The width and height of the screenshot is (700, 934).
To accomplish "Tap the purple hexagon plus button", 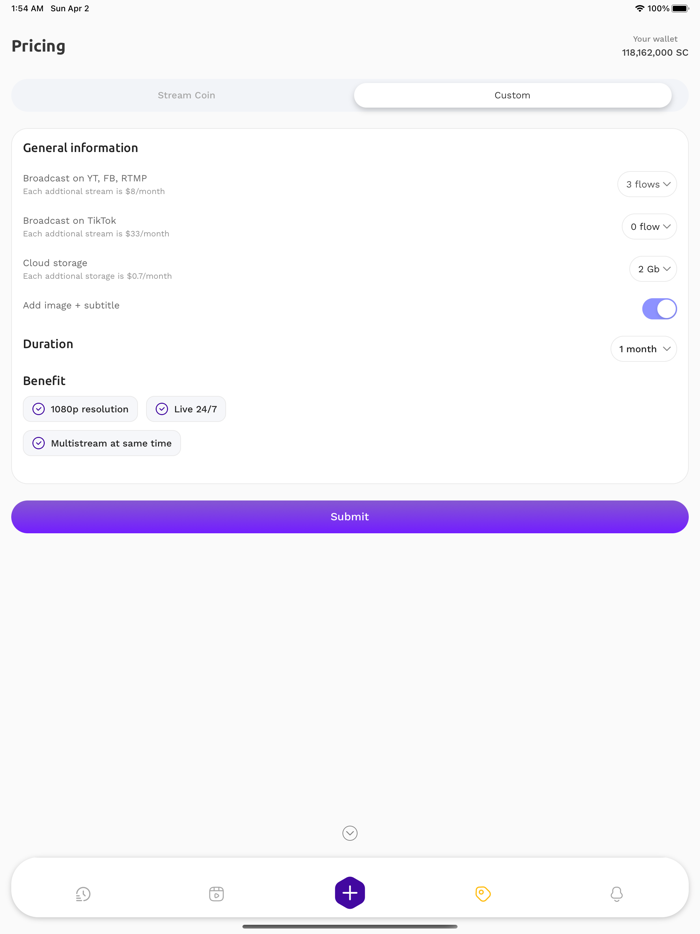I will (x=349, y=893).
